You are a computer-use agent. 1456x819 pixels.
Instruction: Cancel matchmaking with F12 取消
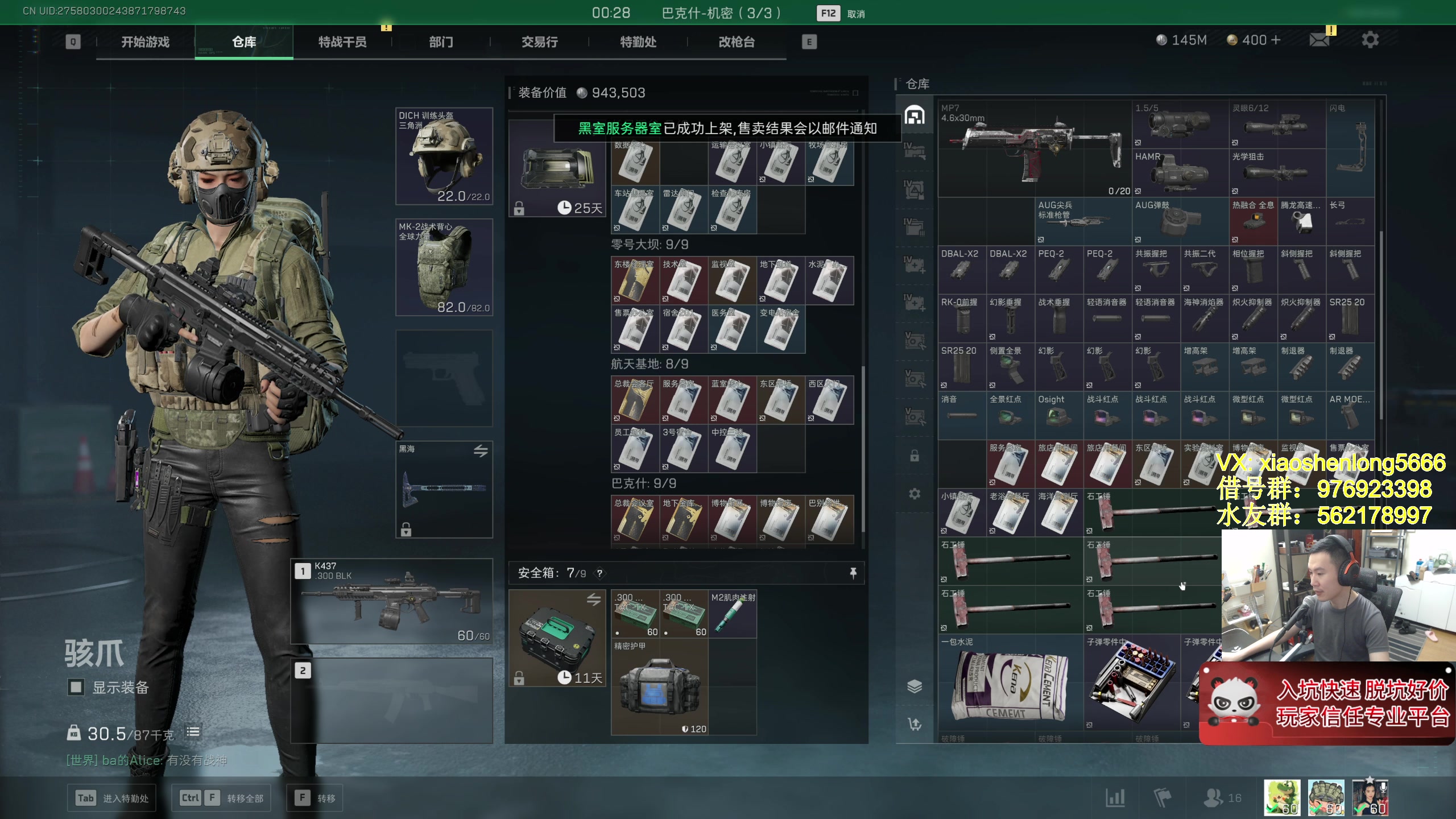tap(841, 14)
